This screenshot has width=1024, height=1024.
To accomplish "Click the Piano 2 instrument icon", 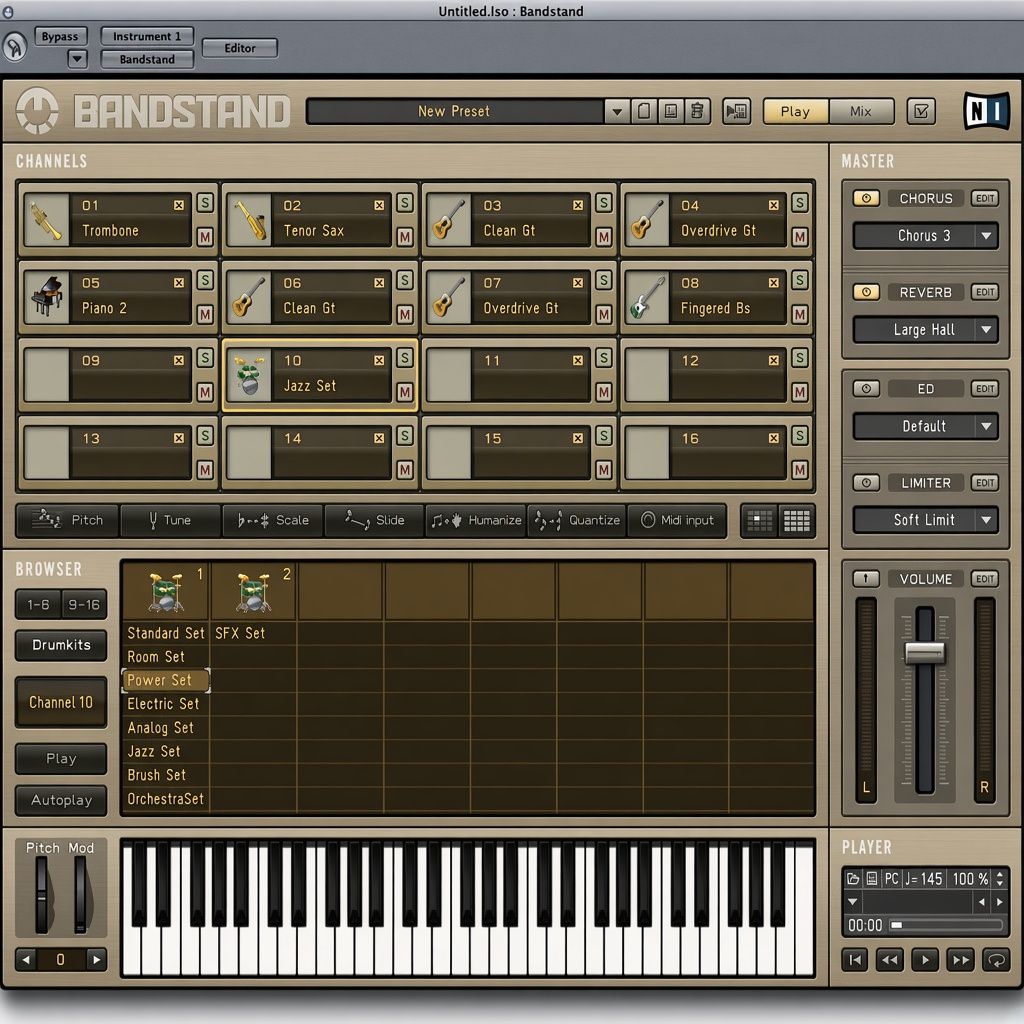I will 46,297.
